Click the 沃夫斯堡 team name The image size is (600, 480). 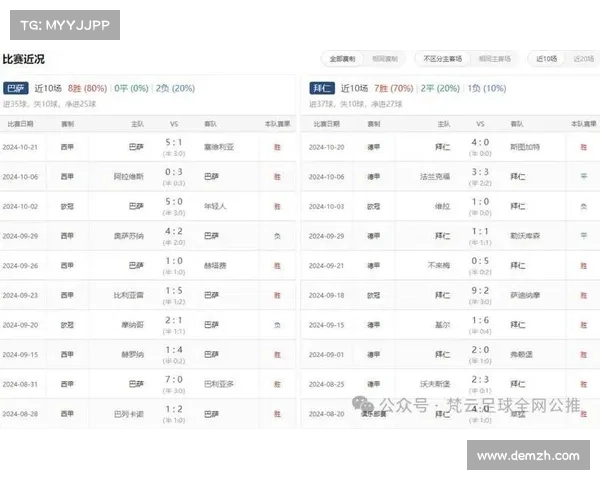[x=435, y=384]
